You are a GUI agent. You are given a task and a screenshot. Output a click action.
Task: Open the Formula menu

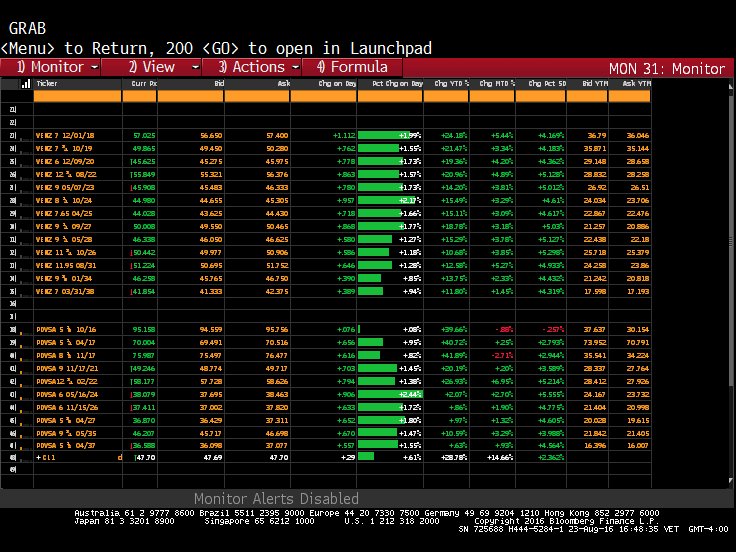point(352,67)
